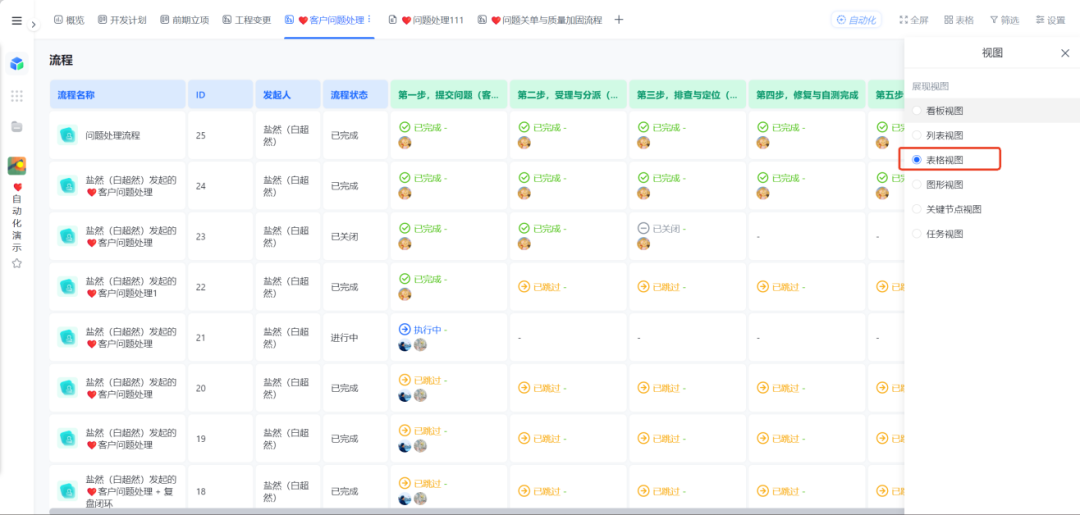Click the 已跳过 icon in row 22 step two
Viewport: 1080px width, 515px height.
pos(523,286)
